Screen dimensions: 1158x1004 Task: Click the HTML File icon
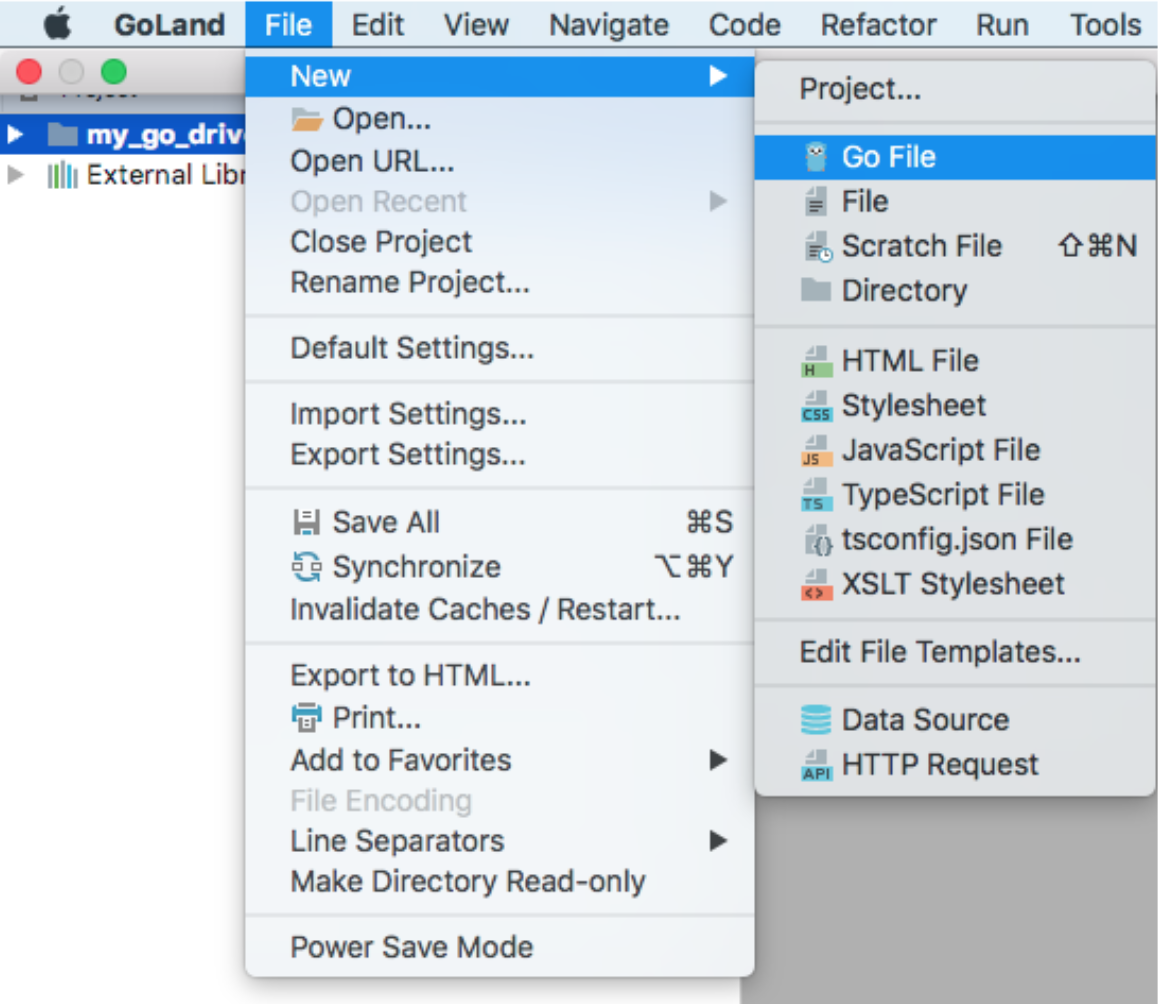coord(816,361)
